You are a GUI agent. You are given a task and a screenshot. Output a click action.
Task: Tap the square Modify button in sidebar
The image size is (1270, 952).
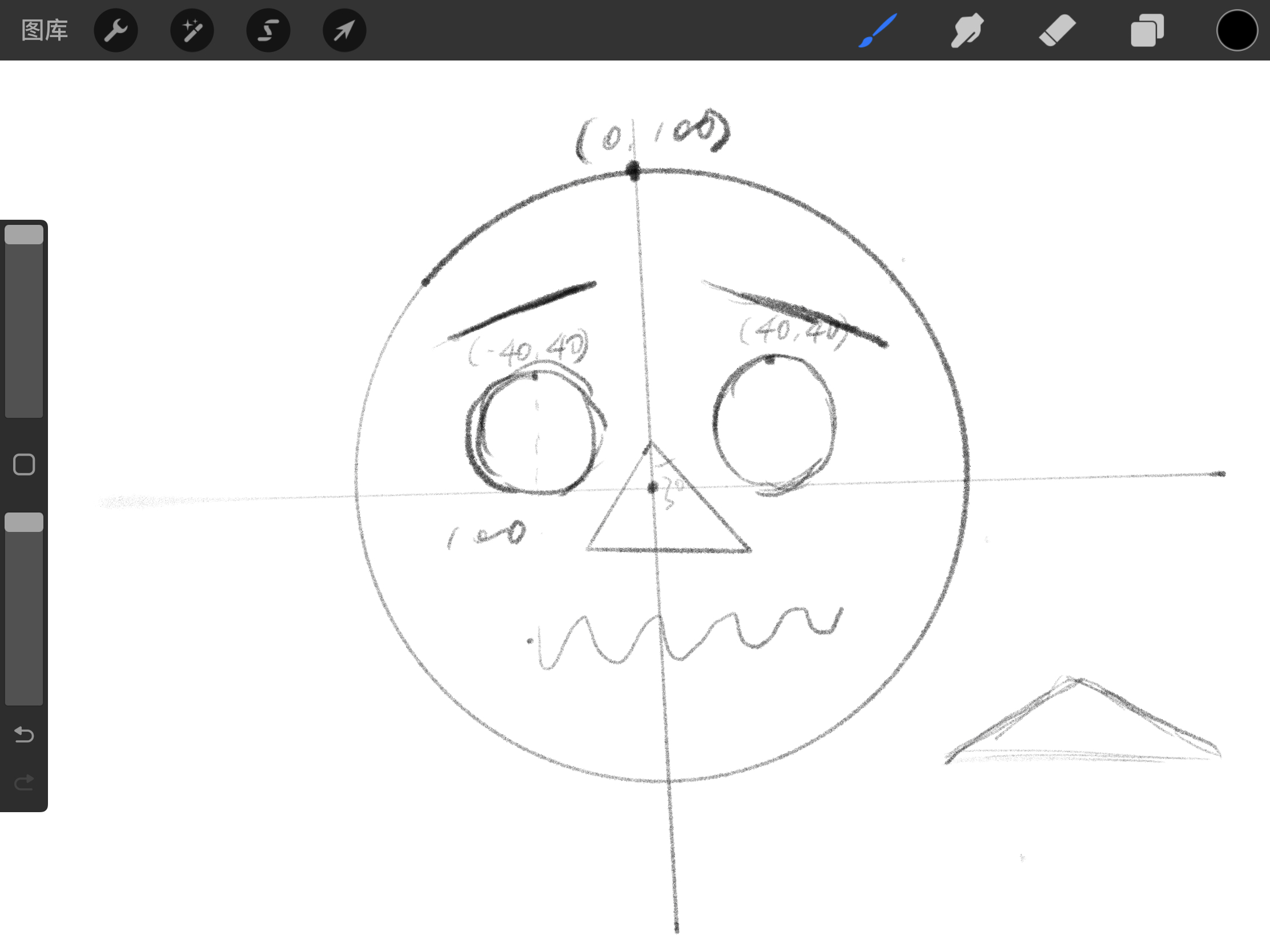[x=24, y=464]
